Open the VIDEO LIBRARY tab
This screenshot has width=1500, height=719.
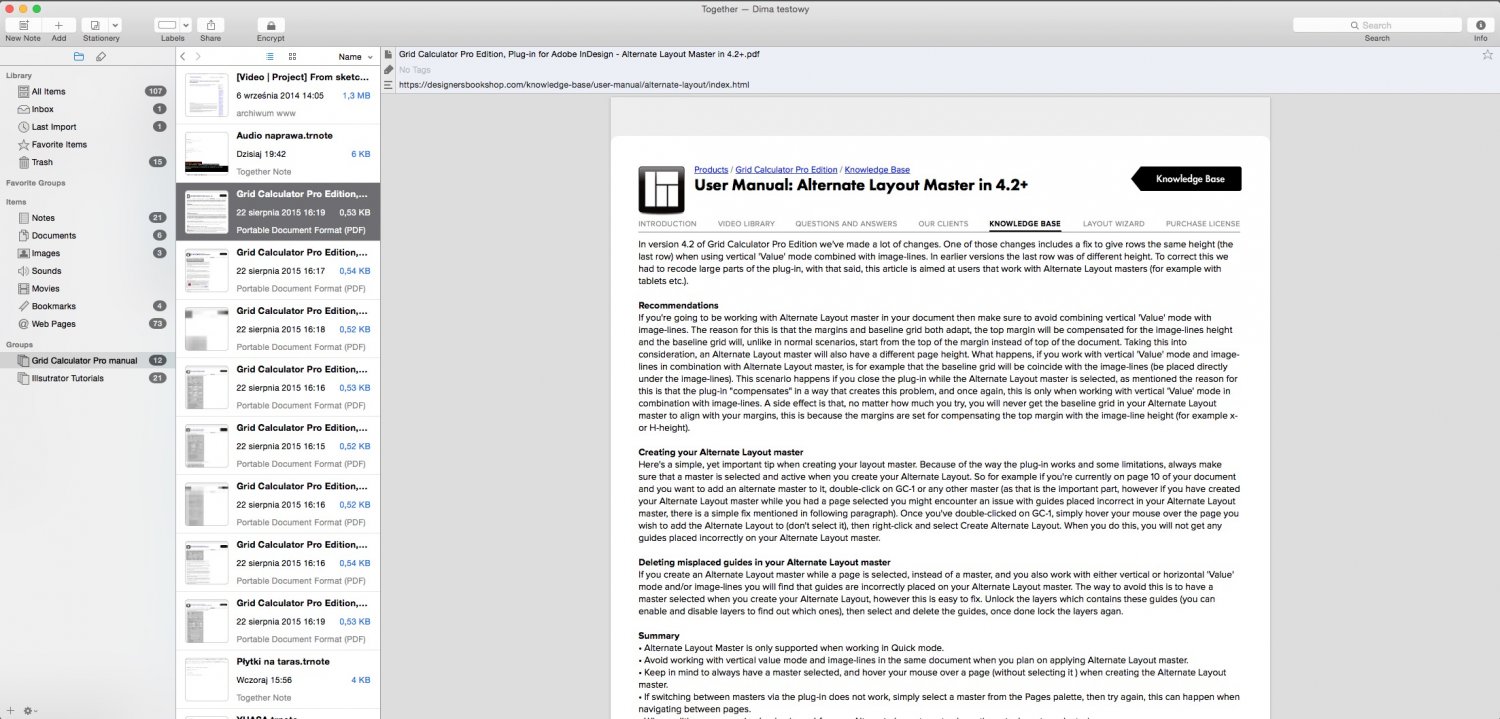coord(746,224)
